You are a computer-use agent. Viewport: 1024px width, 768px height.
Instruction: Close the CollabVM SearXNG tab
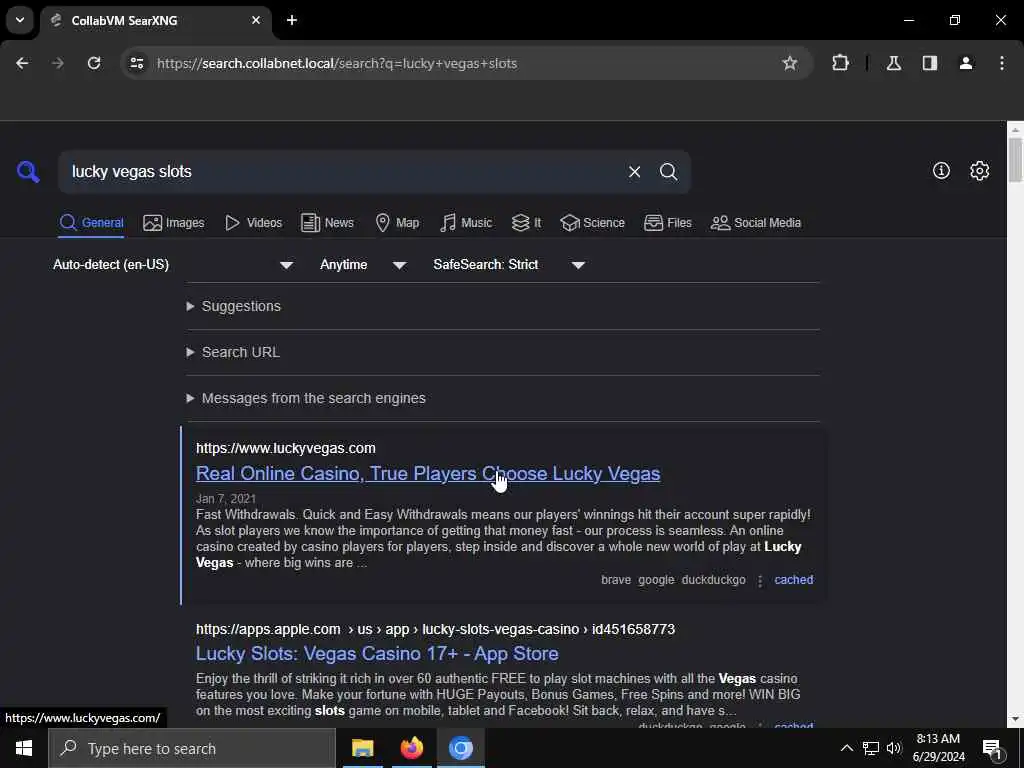(256, 20)
